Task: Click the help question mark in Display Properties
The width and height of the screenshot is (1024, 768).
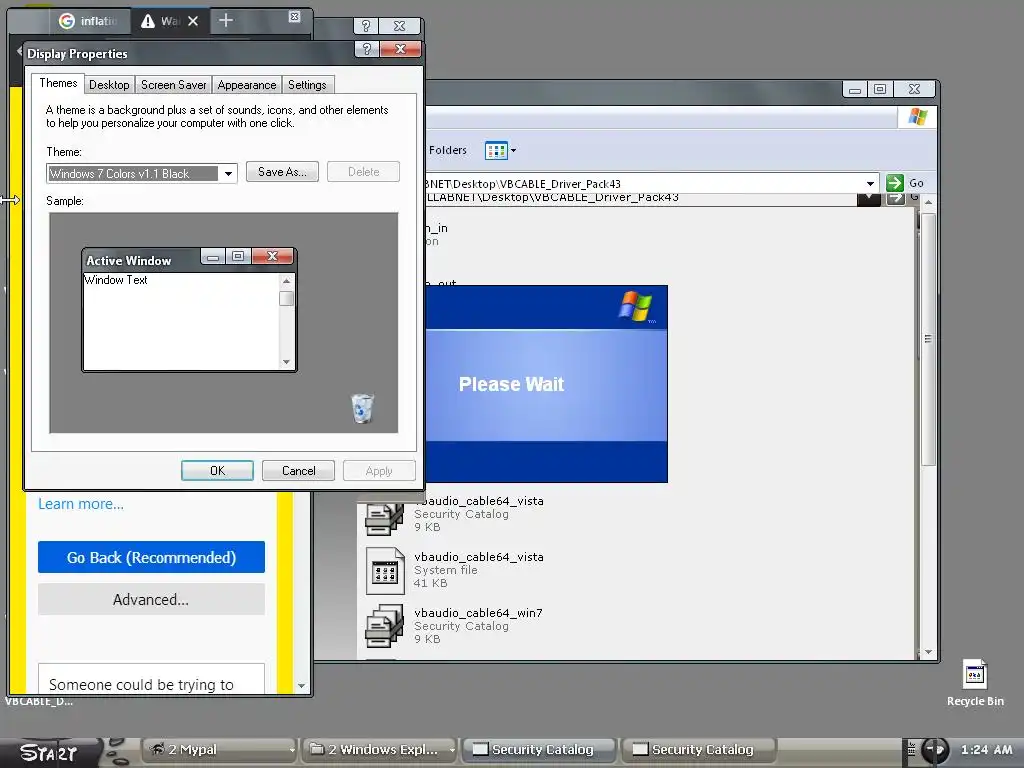Action: point(366,49)
